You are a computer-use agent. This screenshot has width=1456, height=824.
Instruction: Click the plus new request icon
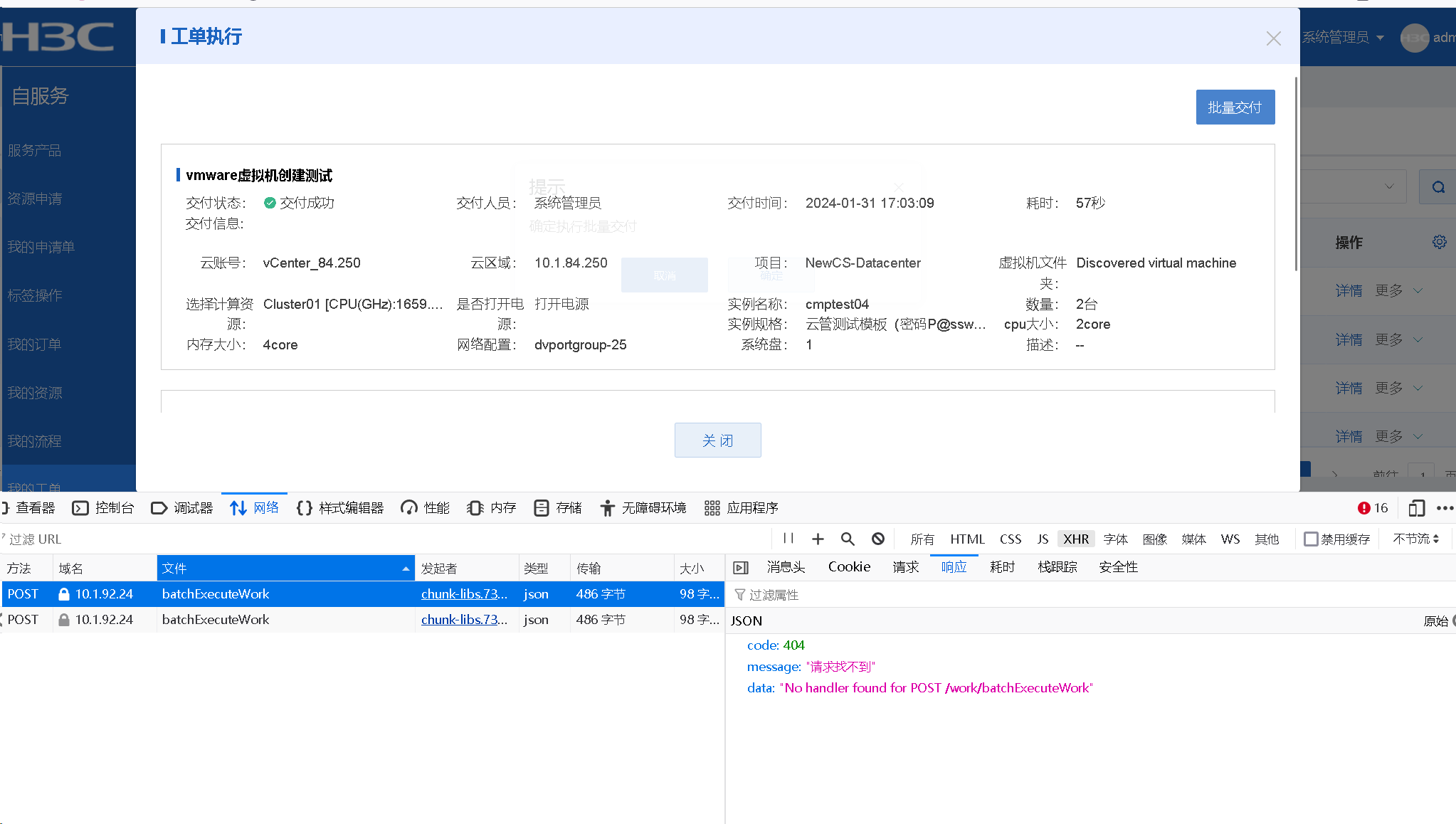coord(818,539)
